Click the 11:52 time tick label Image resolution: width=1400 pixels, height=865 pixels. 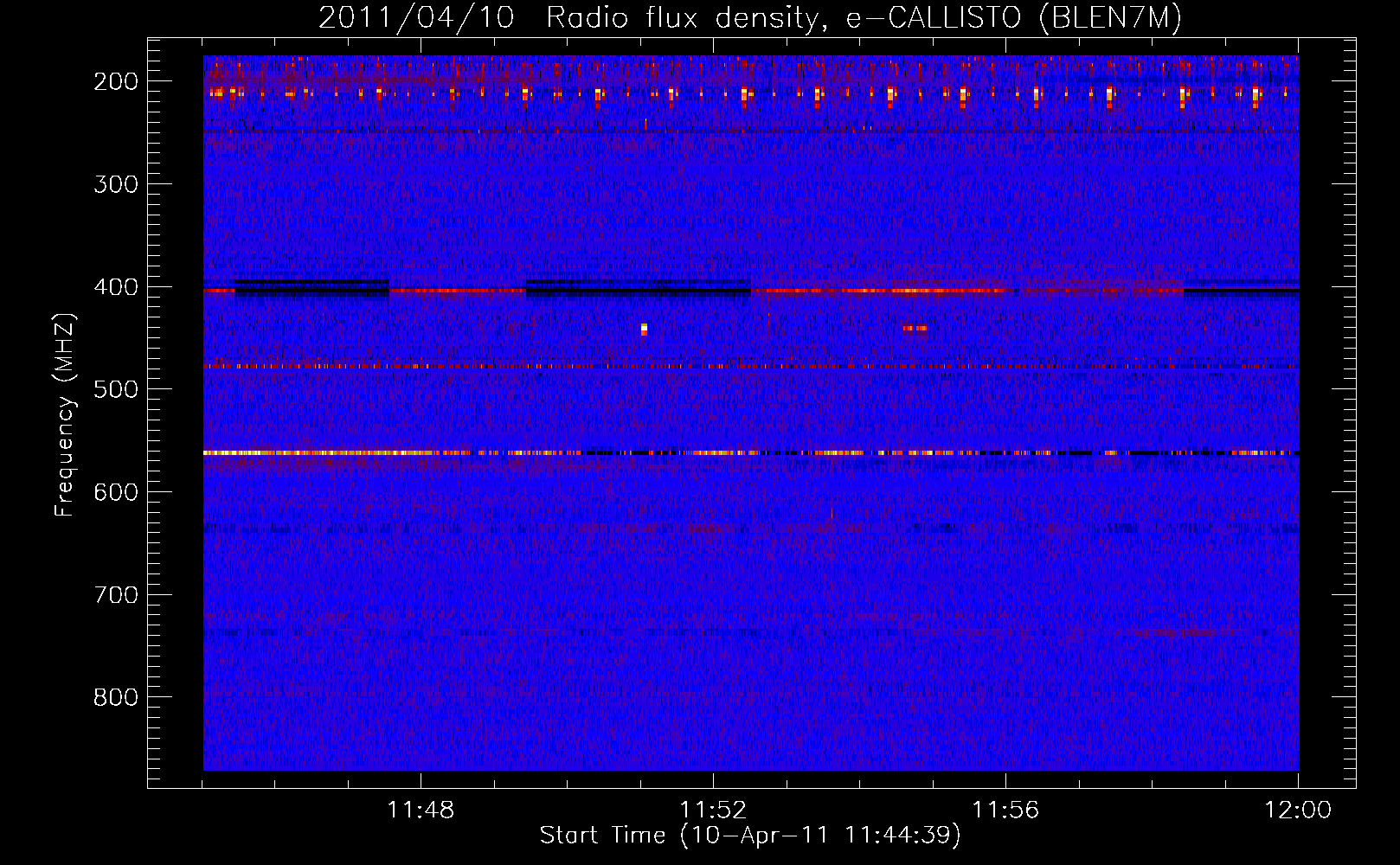point(713,811)
